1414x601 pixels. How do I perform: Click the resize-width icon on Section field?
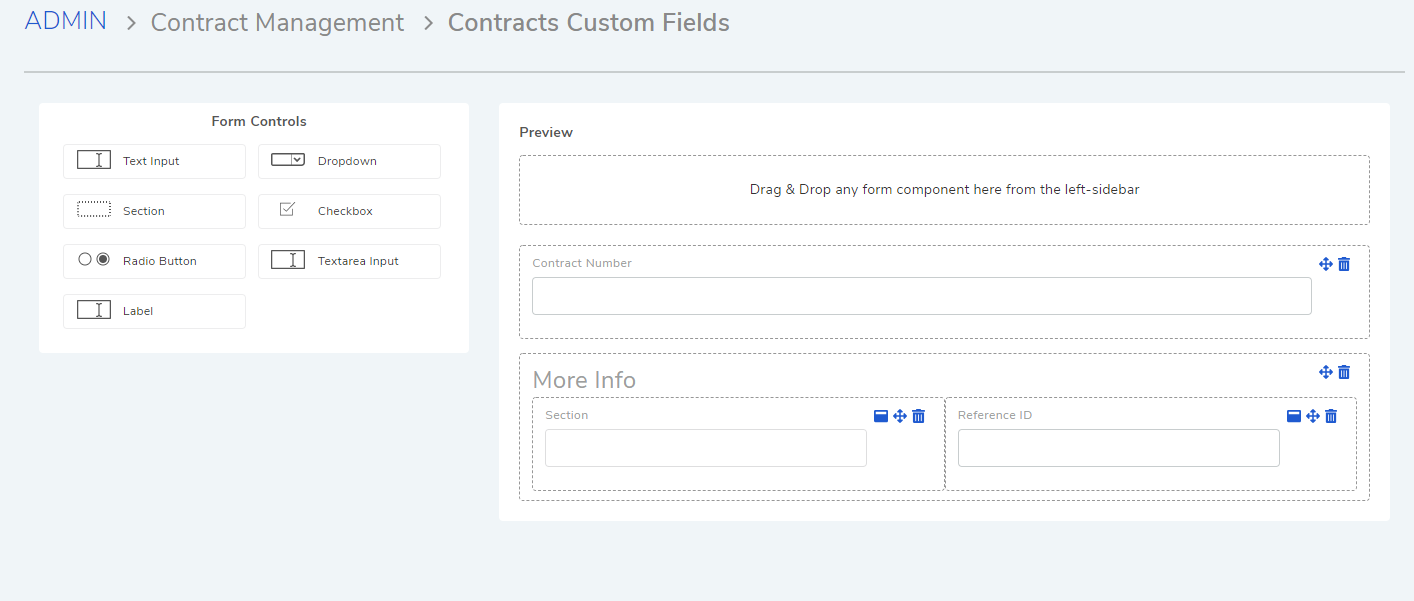tap(881, 416)
